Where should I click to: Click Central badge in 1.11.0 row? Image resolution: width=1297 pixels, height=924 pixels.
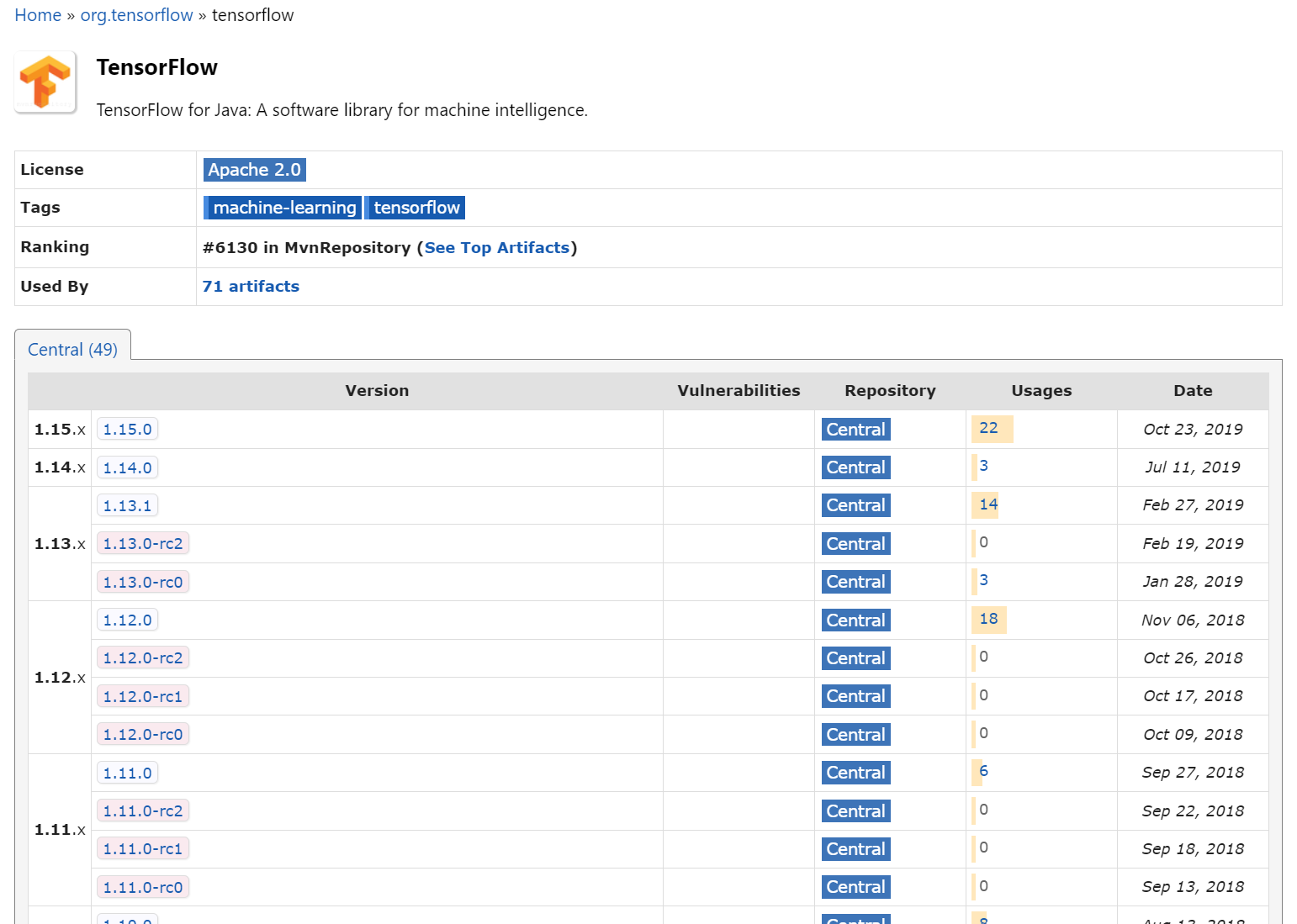coord(855,773)
